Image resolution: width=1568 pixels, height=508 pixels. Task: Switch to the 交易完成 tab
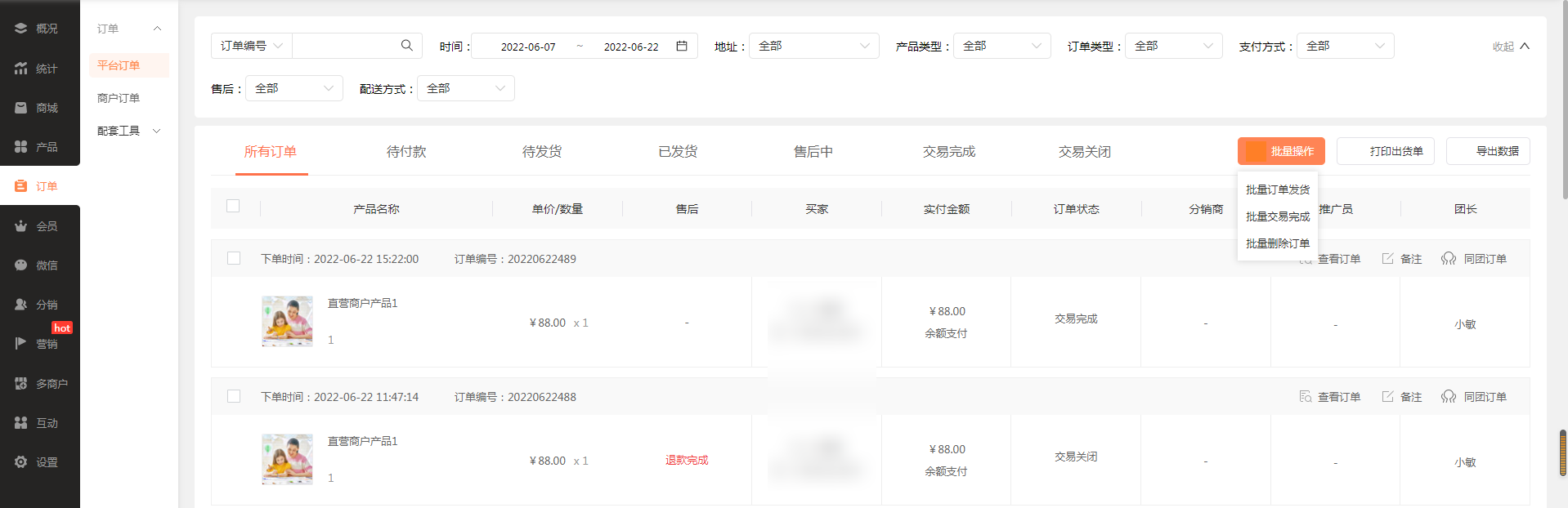click(949, 152)
